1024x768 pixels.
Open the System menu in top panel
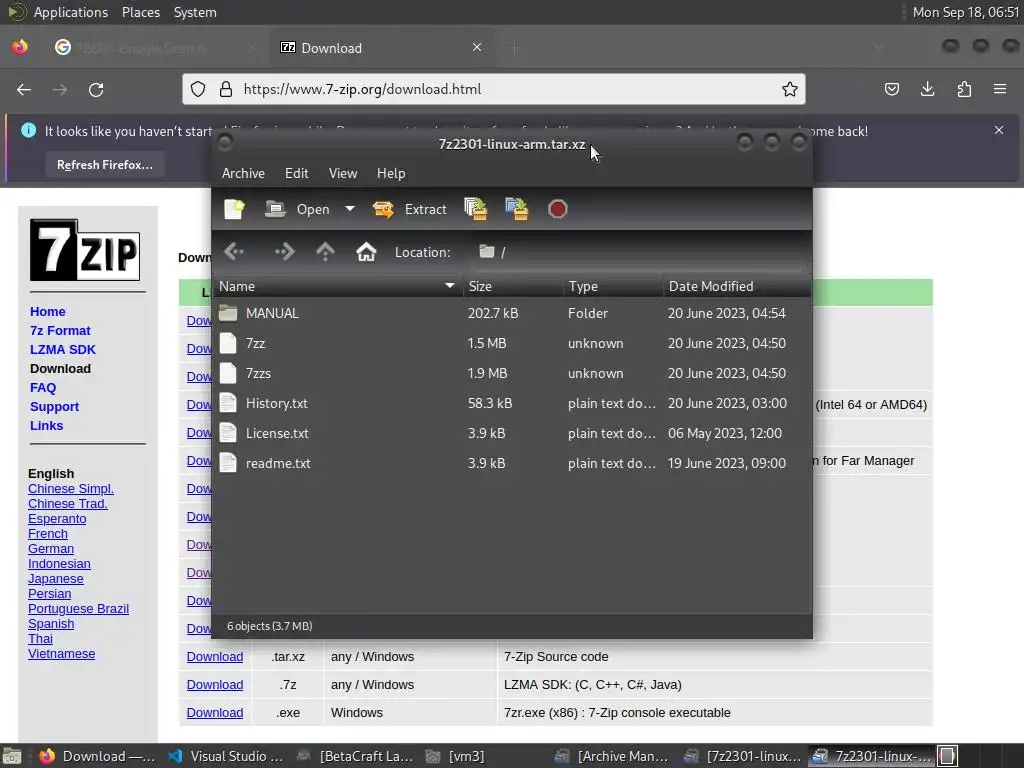[x=195, y=12]
